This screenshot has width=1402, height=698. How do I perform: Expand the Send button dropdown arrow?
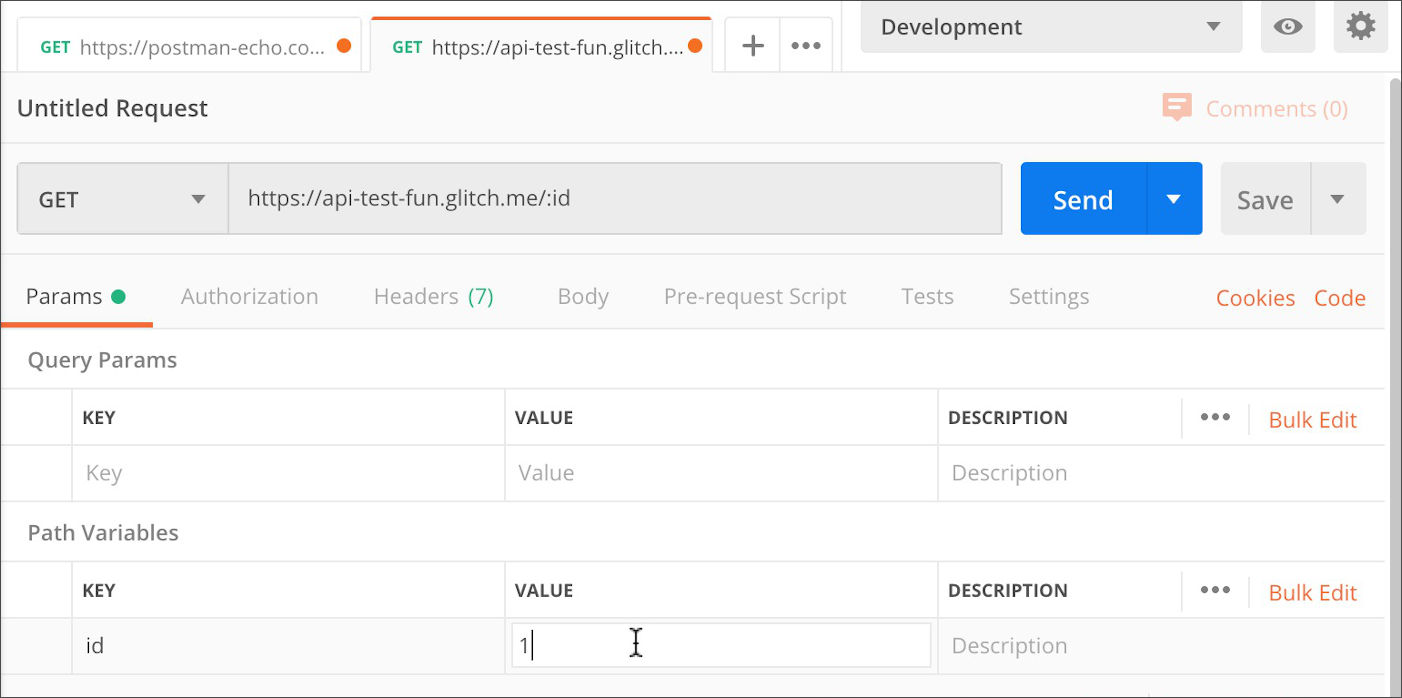(x=1174, y=199)
